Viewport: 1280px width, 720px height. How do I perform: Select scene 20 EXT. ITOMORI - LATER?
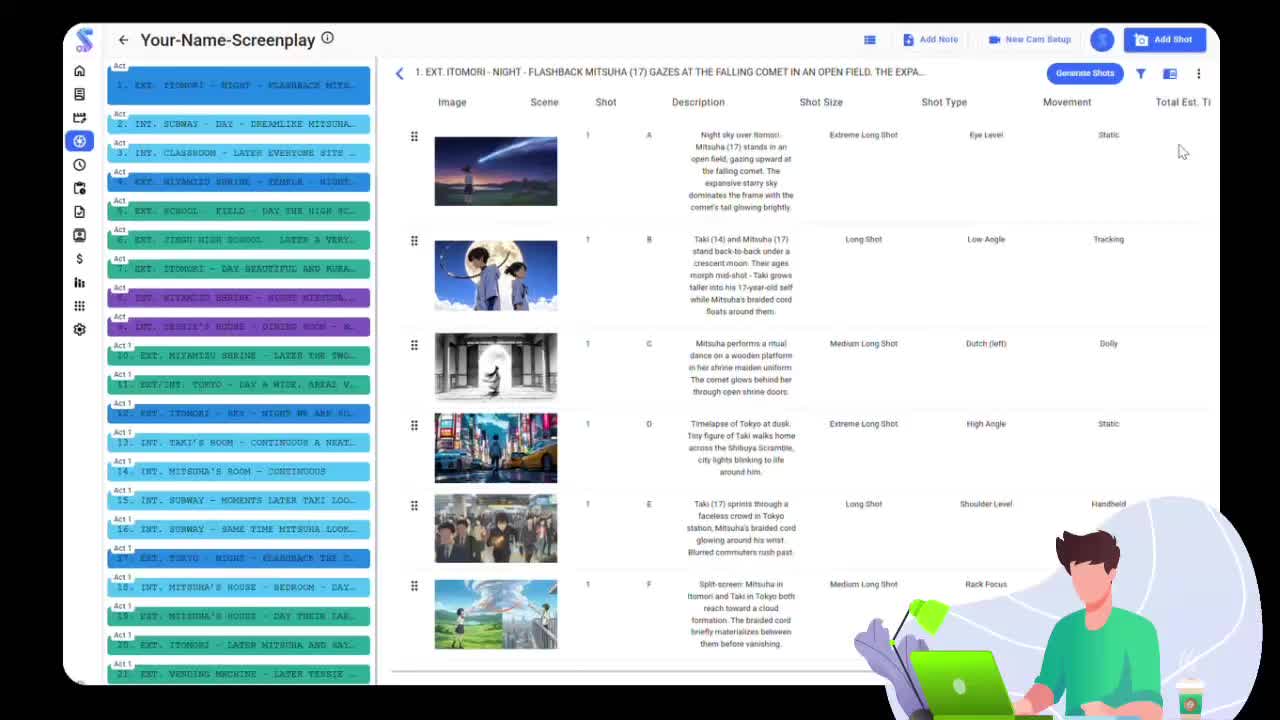239,645
